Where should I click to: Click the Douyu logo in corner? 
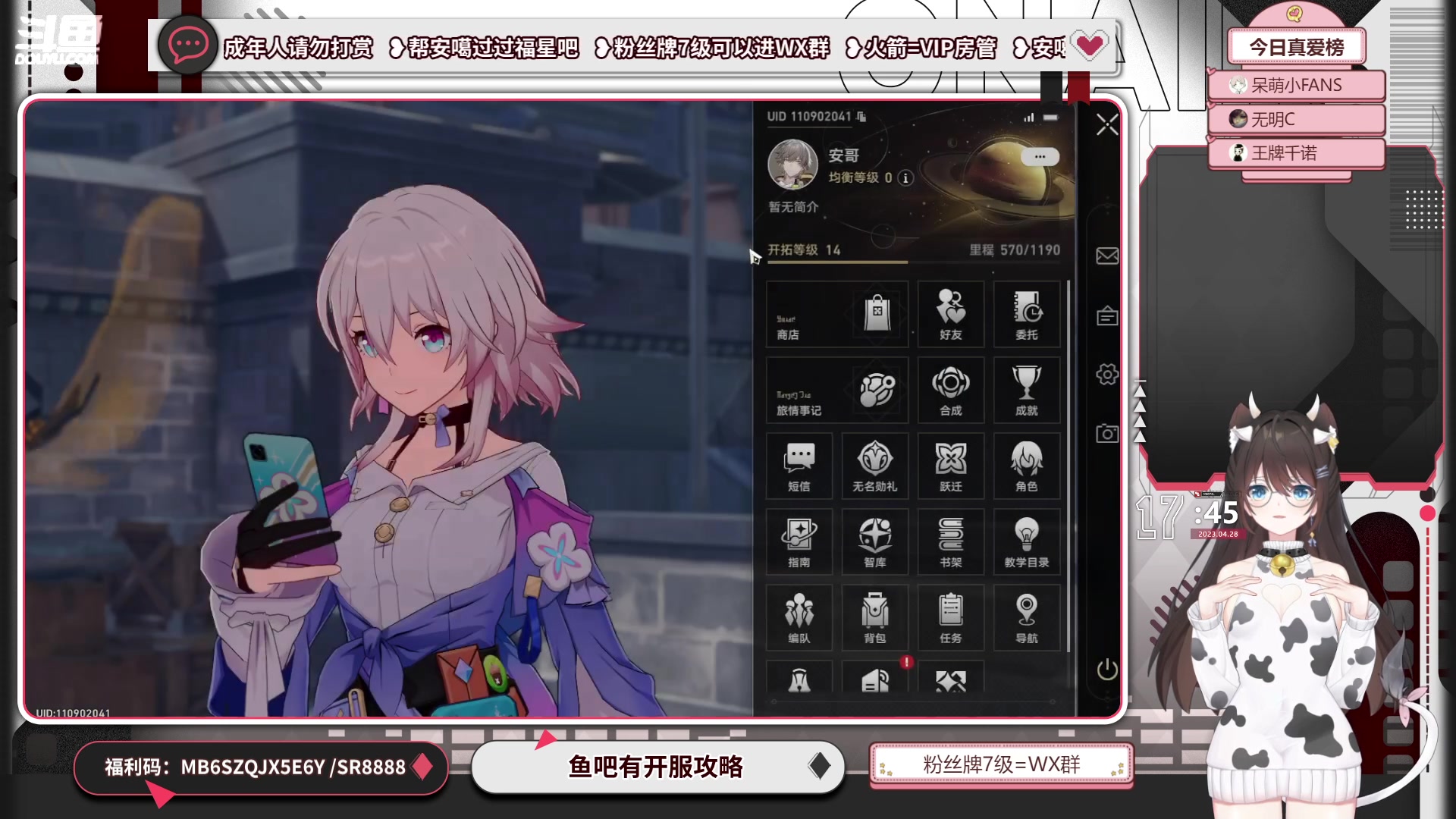pyautogui.click(x=58, y=42)
